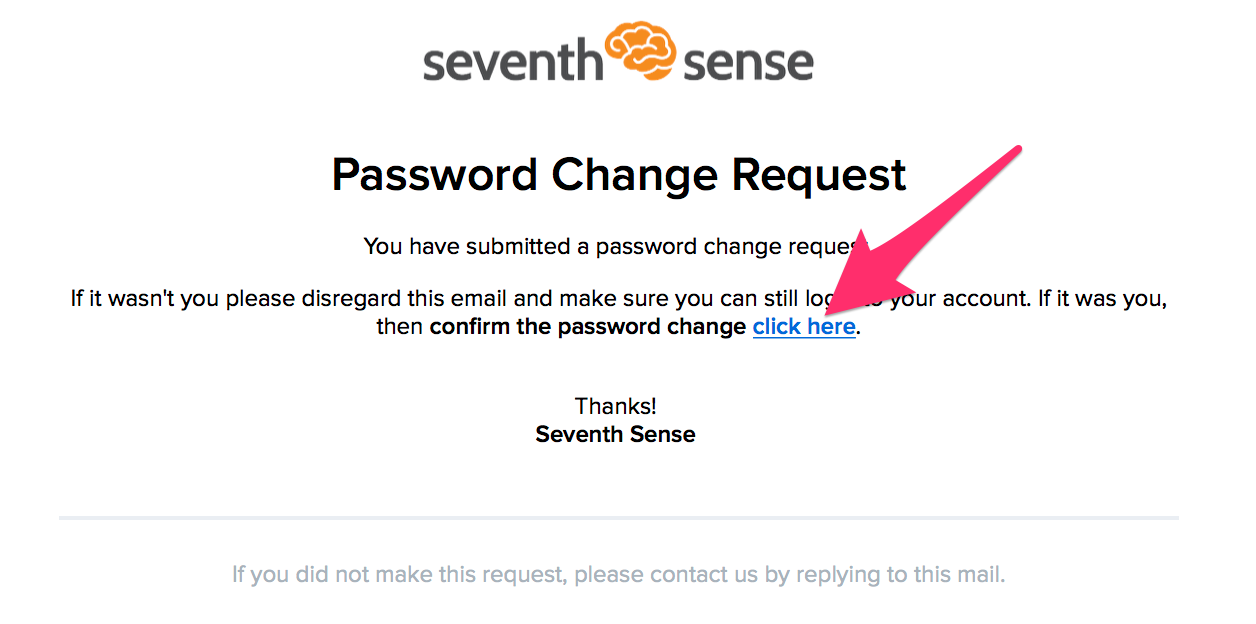This screenshot has width=1256, height=624.
Task: Click the 'sense' word in the logo
Action: click(748, 61)
